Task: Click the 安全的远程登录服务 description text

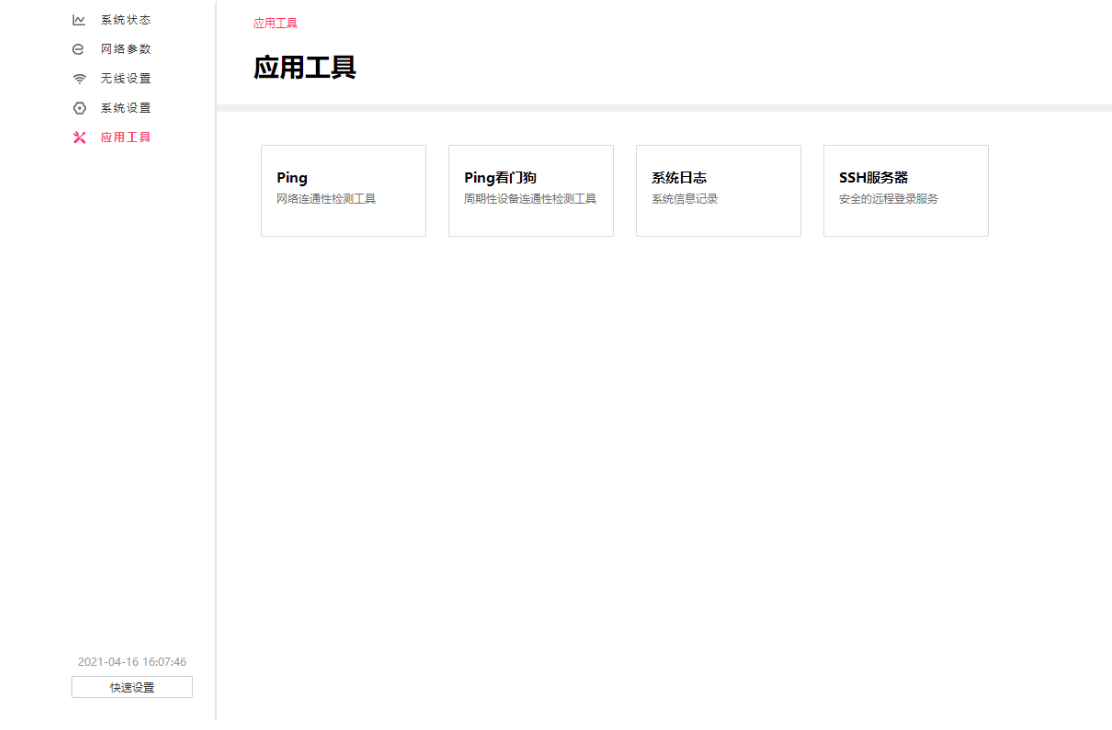Action: click(x=887, y=198)
